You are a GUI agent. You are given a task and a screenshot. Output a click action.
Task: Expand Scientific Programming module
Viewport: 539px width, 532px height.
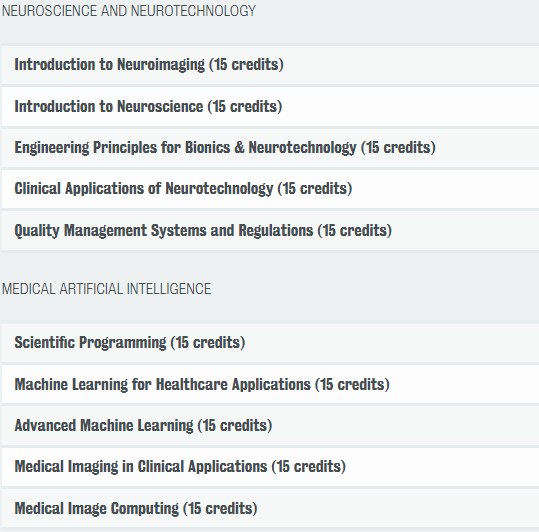point(271,343)
